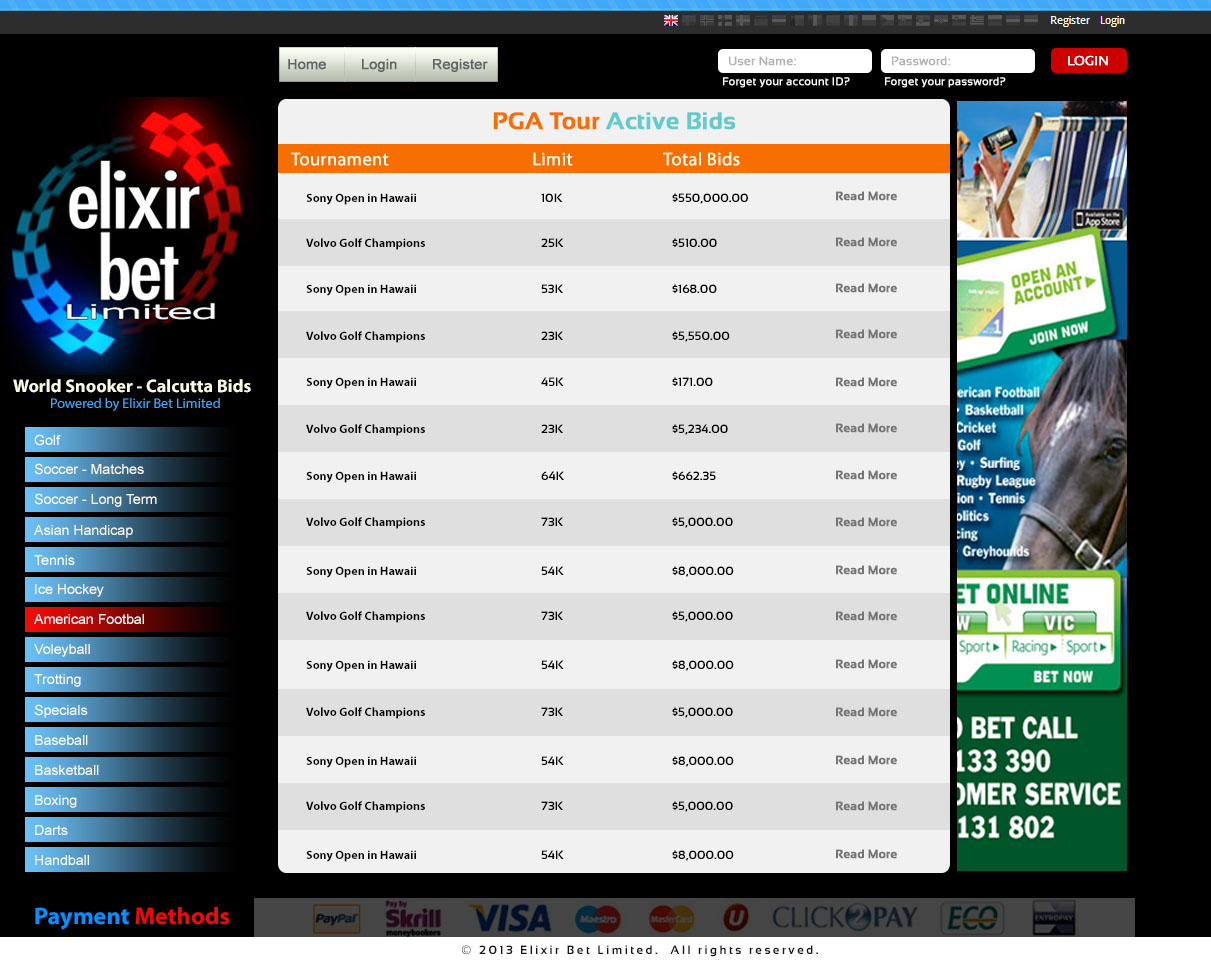Click the Tournament column header
This screenshot has height=973, width=1211.
pos(339,159)
